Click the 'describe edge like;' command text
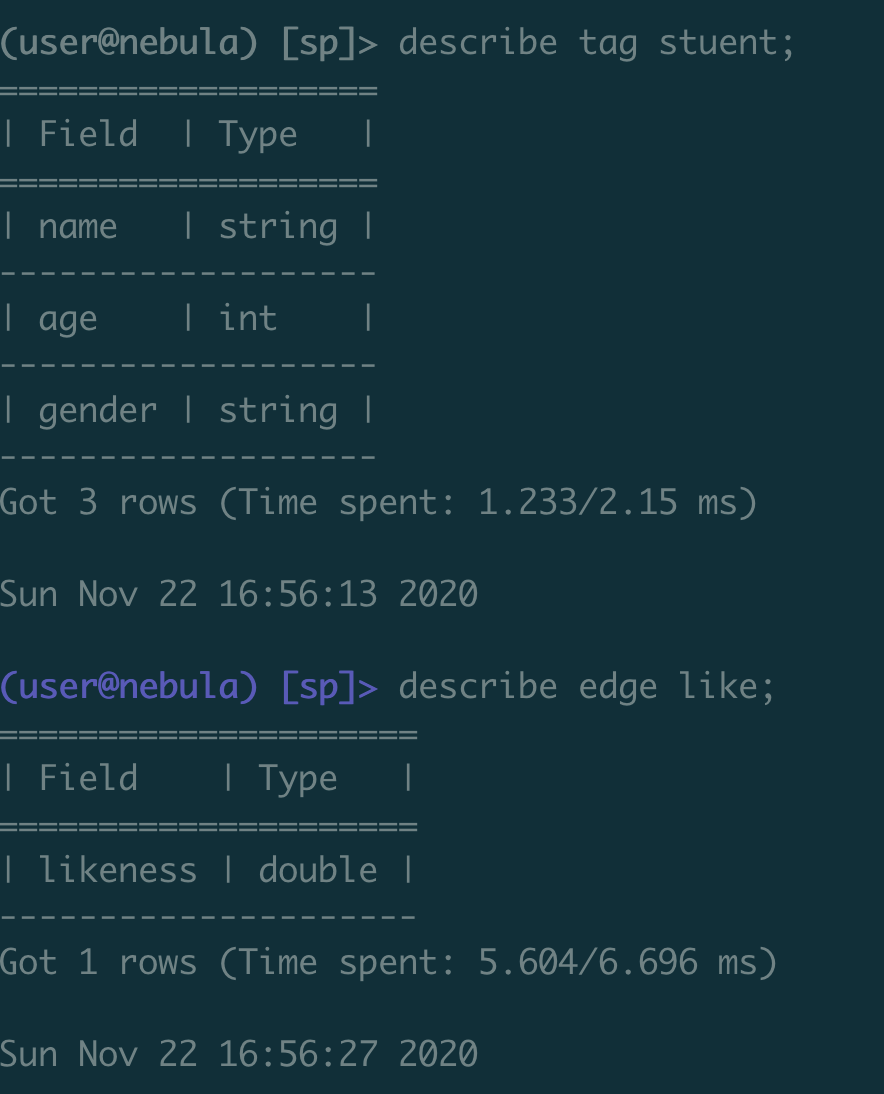The height and width of the screenshot is (1094, 884). [586, 687]
